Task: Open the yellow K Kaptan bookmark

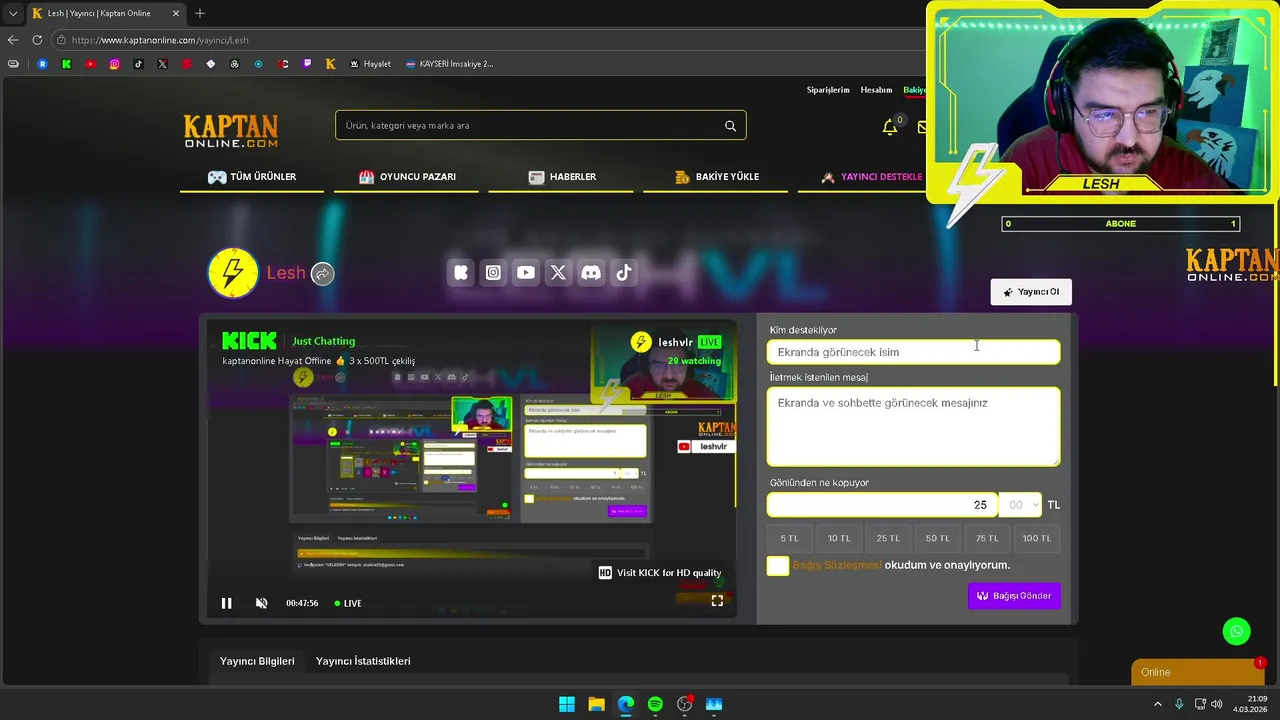Action: [331, 64]
